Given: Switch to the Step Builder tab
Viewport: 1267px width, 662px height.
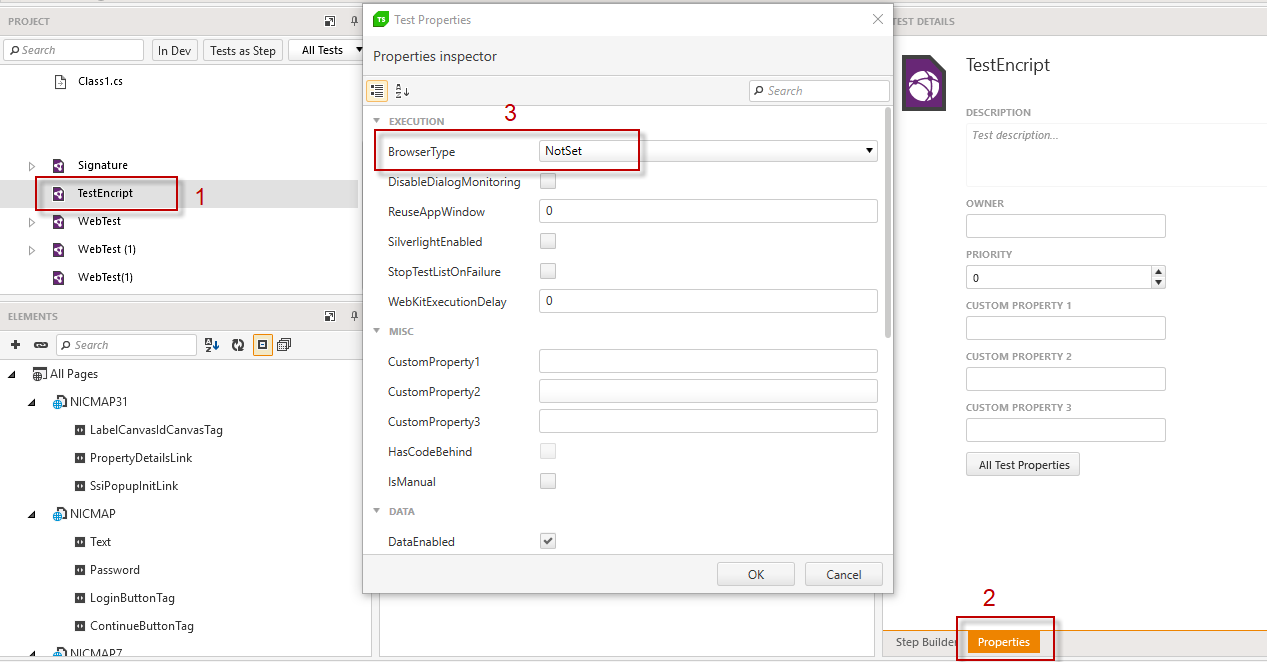Looking at the screenshot, I should pyautogui.click(x=925, y=642).
